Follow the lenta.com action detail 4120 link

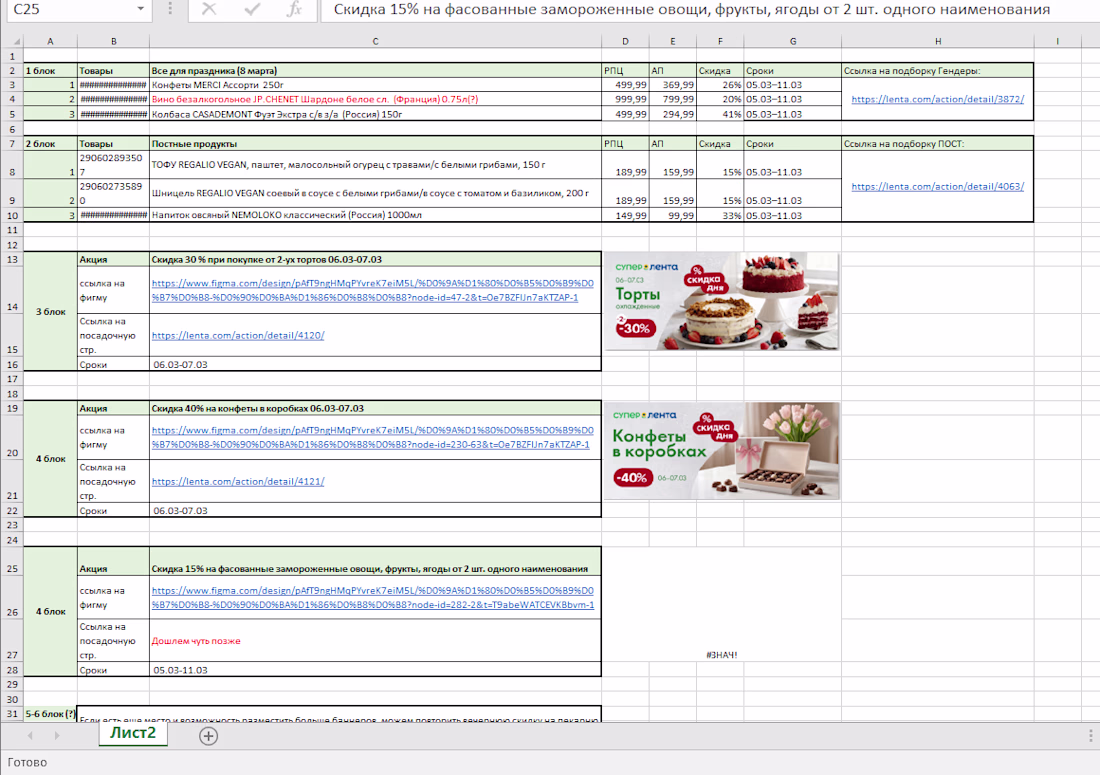(238, 335)
